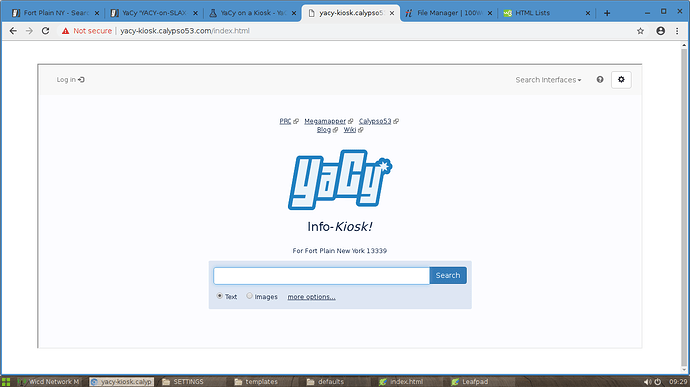Expand the Search Interfaces dropdown
The height and width of the screenshot is (387, 690).
pos(548,80)
